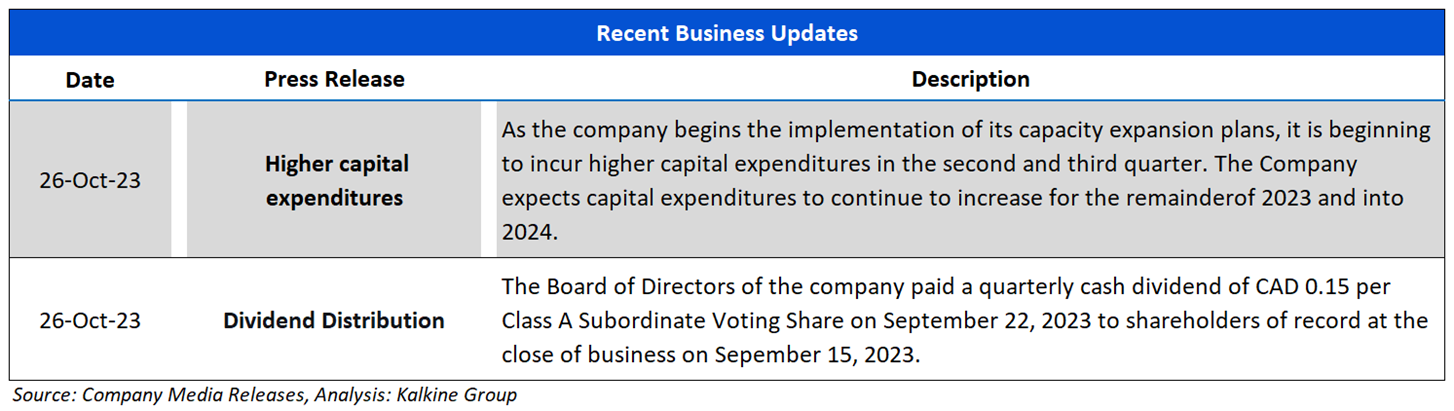Click the line starting 'As the company begins'
Screen dimensions: 1454x411
pyautogui.click(x=966, y=130)
